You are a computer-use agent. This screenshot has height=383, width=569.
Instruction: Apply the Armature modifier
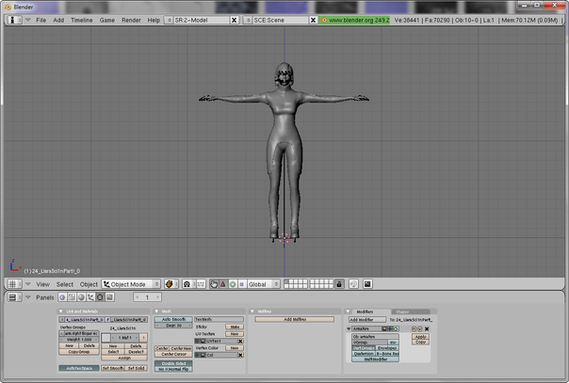pyautogui.click(x=420, y=337)
